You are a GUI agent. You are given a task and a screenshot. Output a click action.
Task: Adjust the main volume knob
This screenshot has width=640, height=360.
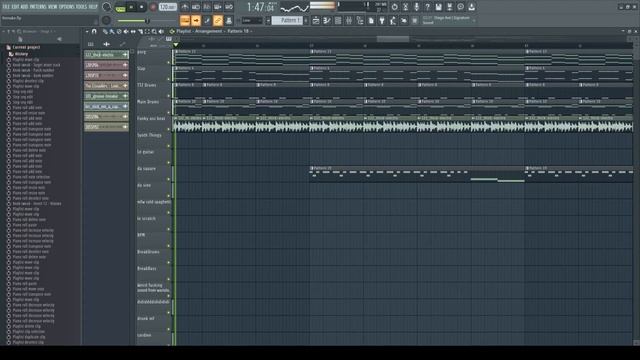pyautogui.click(x=107, y=7)
